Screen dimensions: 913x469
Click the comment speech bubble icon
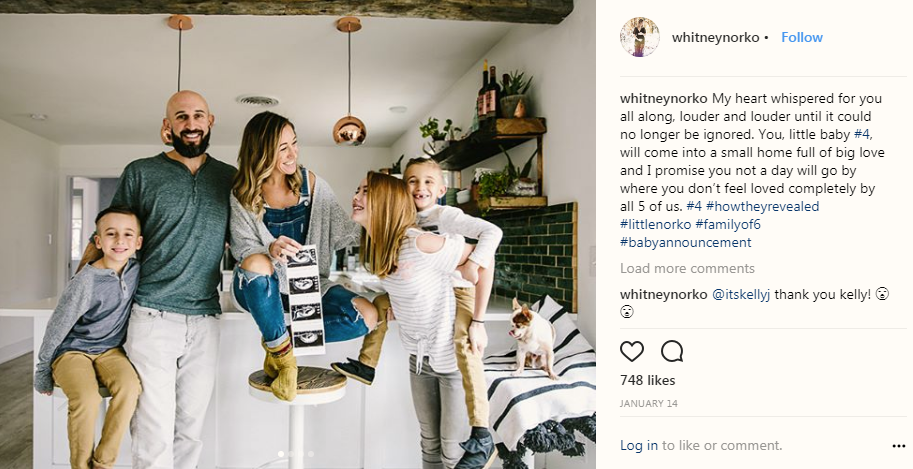[x=672, y=351]
